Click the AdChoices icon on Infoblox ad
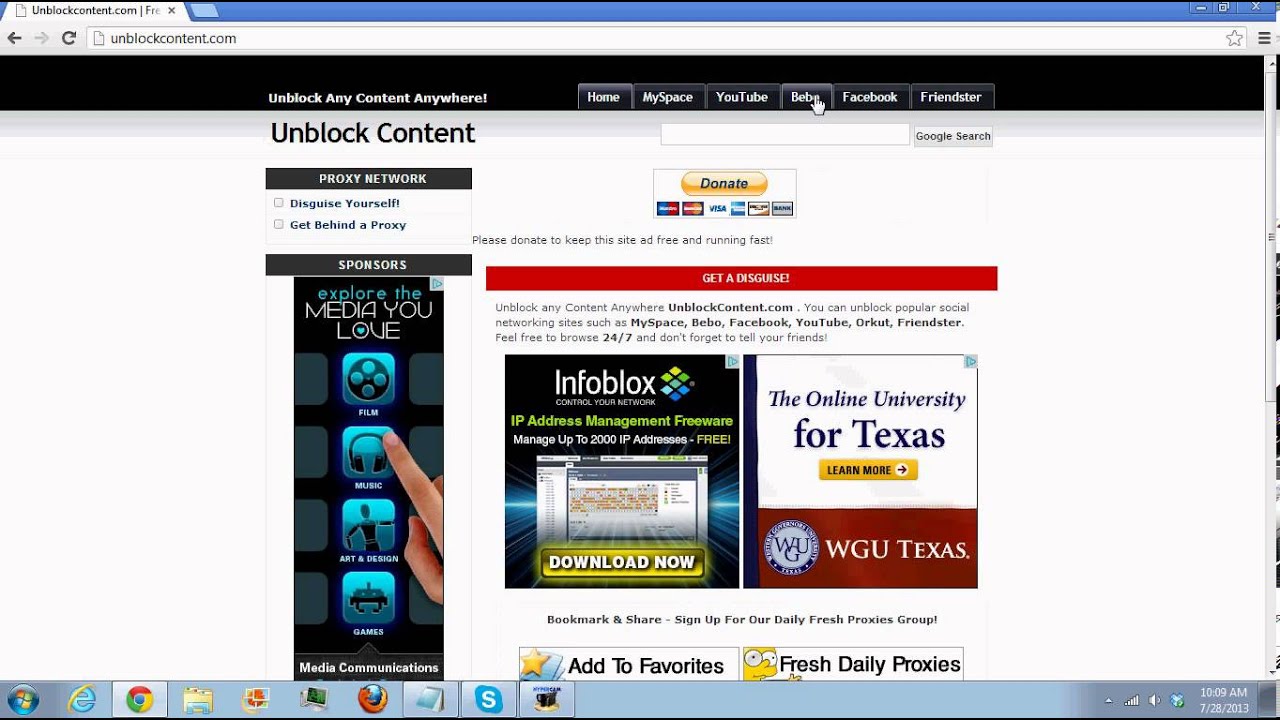The width and height of the screenshot is (1280, 720). 733,361
